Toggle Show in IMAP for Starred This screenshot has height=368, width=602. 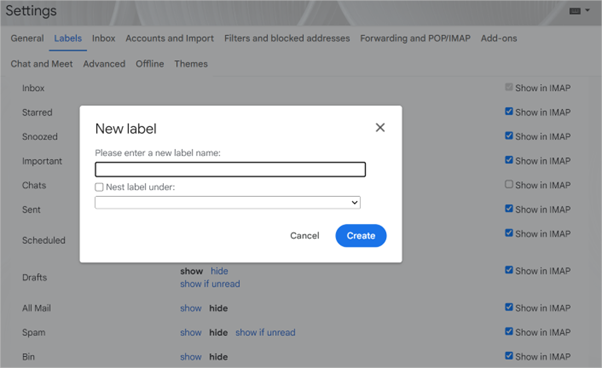click(x=509, y=112)
